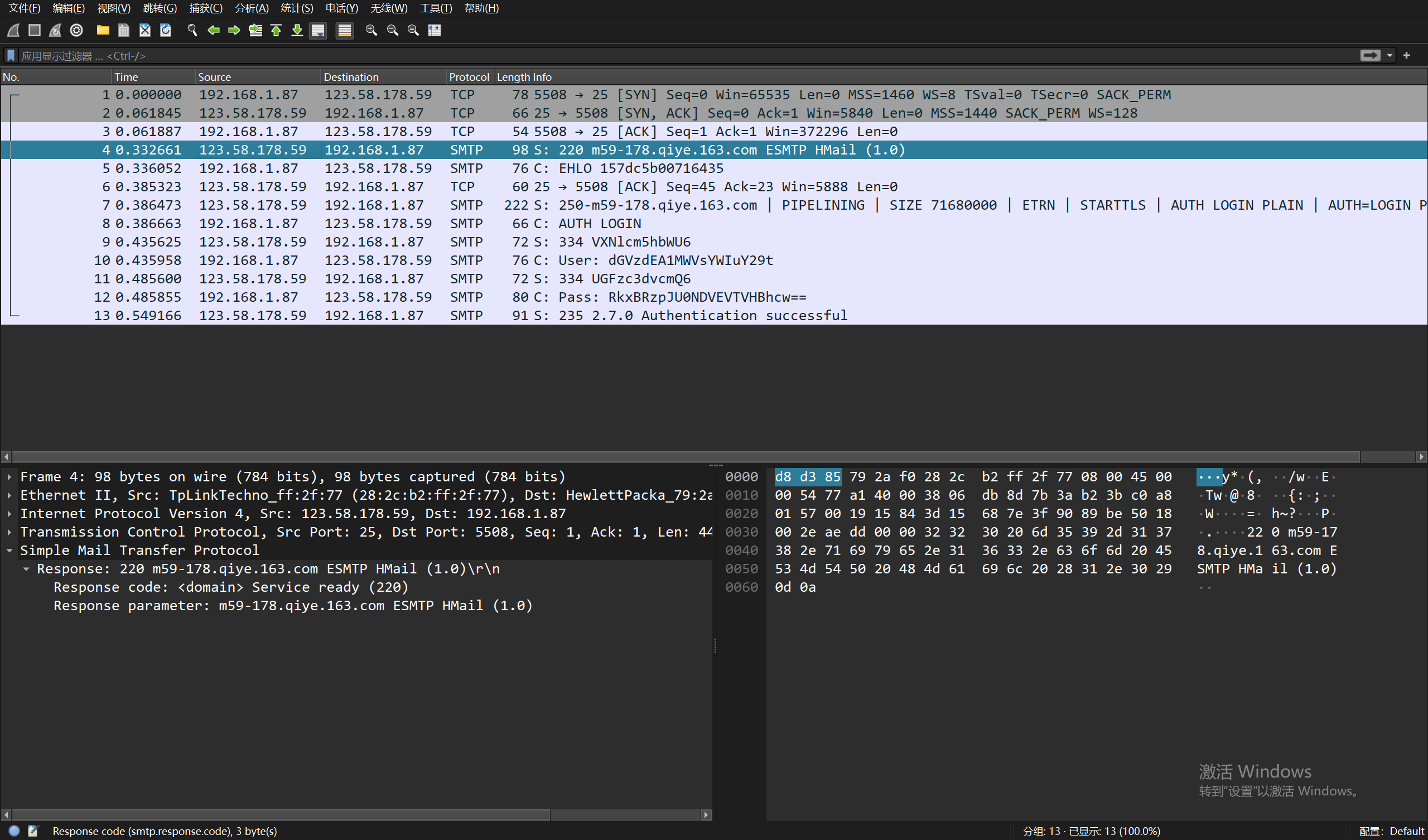Click the reload capture file icon

click(x=166, y=30)
